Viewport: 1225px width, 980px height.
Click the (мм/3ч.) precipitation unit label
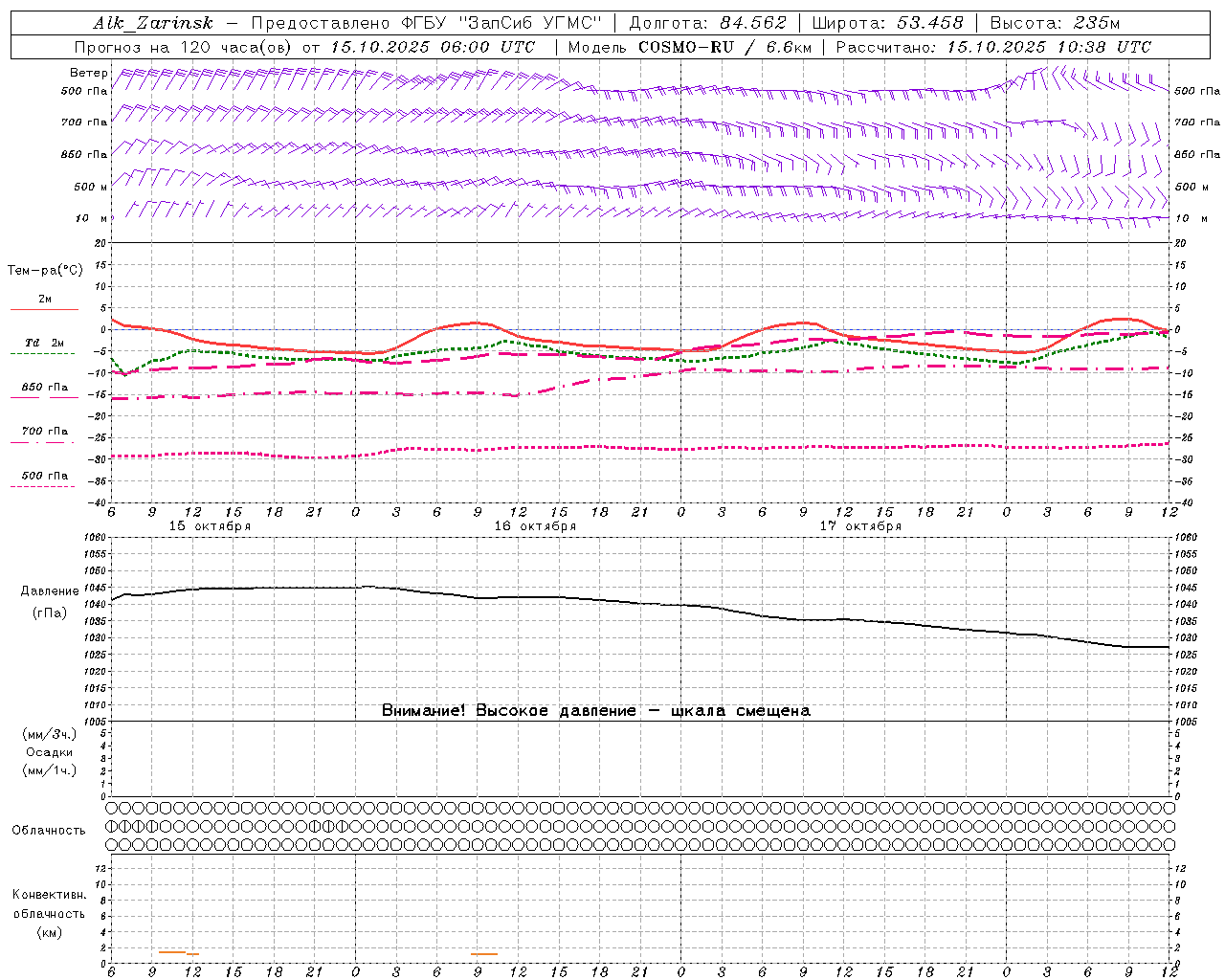(x=50, y=734)
